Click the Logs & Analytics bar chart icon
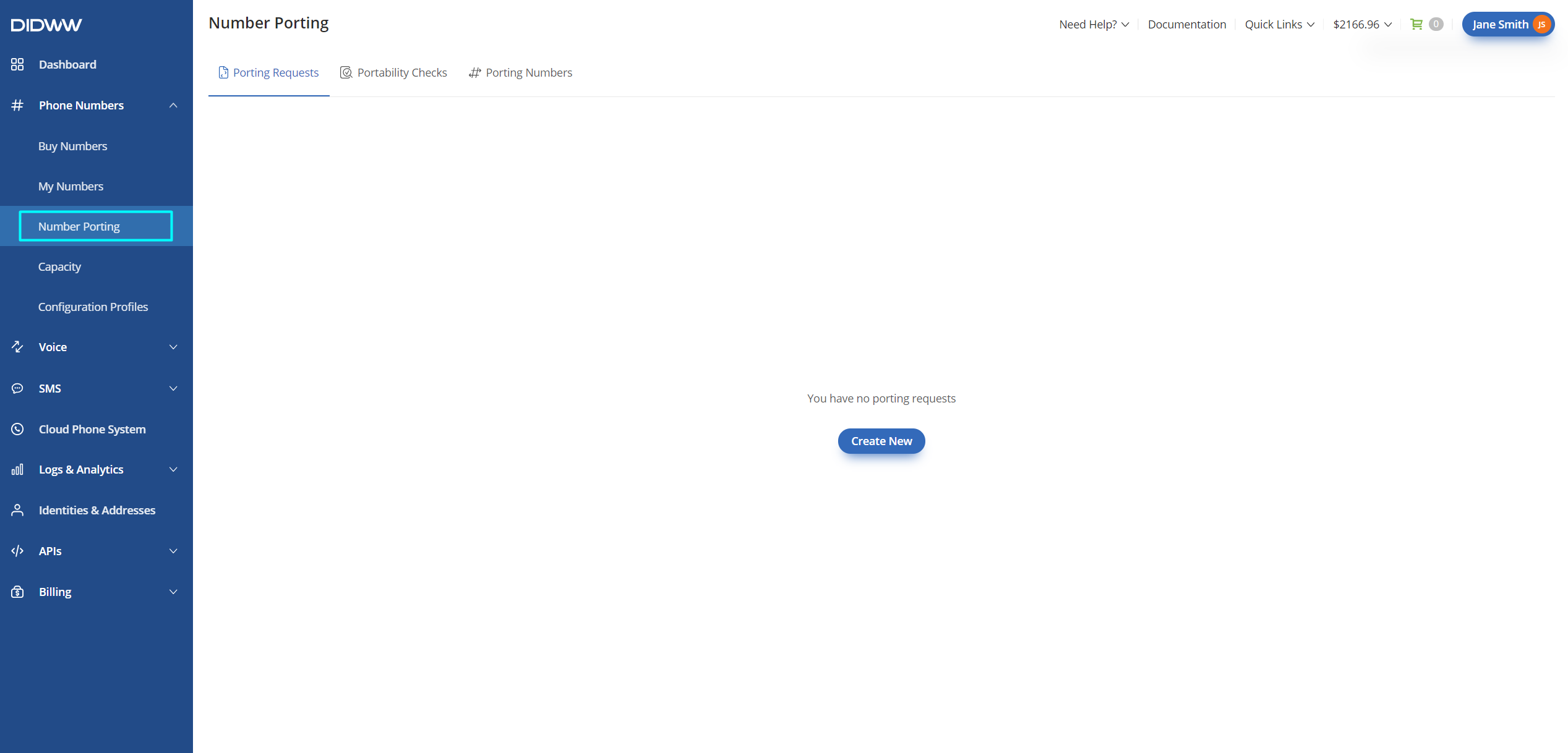The image size is (1568, 753). coord(17,469)
